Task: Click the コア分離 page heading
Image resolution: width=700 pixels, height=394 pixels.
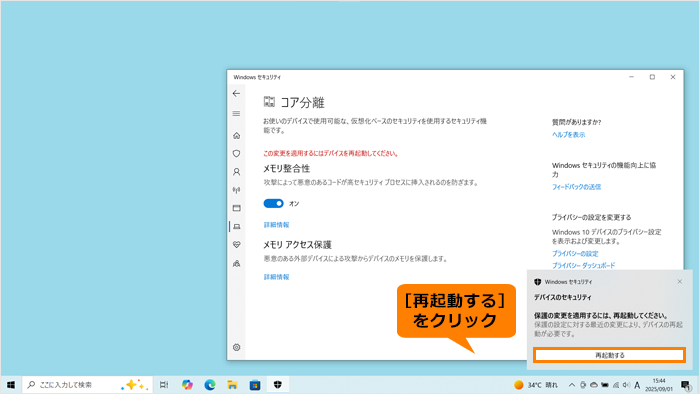Action: point(302,103)
